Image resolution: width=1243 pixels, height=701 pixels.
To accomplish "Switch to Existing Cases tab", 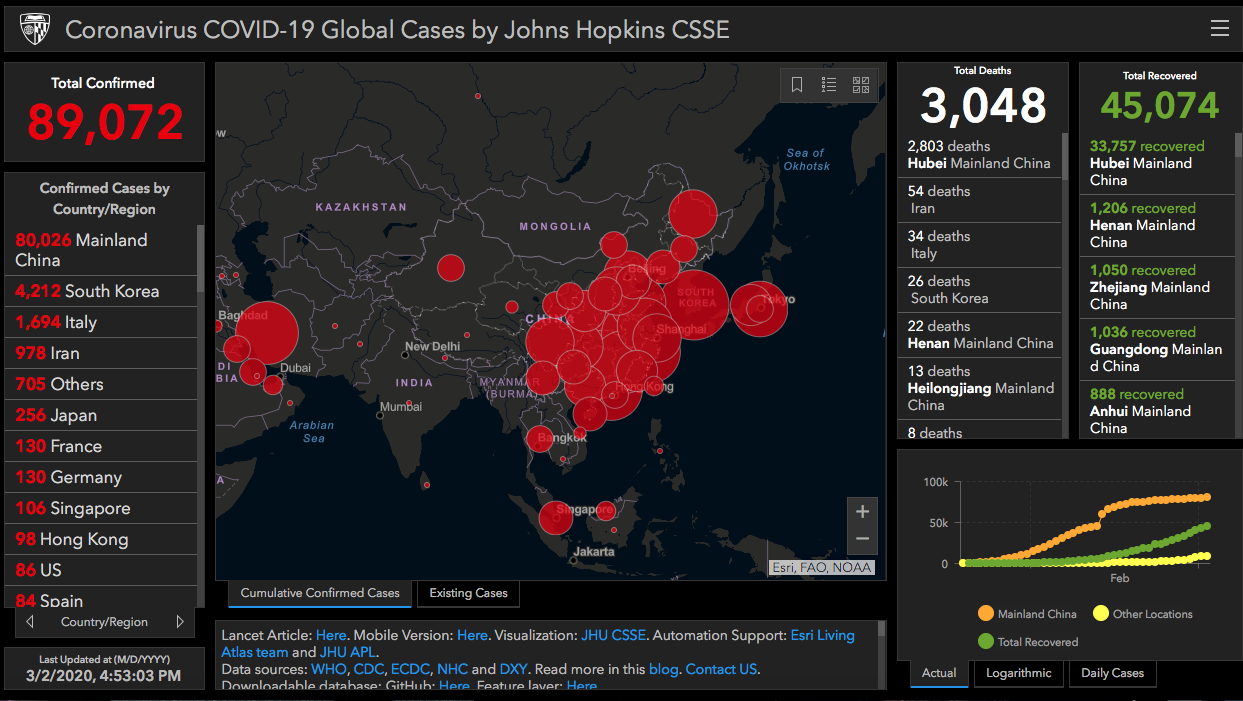I will pyautogui.click(x=468, y=593).
